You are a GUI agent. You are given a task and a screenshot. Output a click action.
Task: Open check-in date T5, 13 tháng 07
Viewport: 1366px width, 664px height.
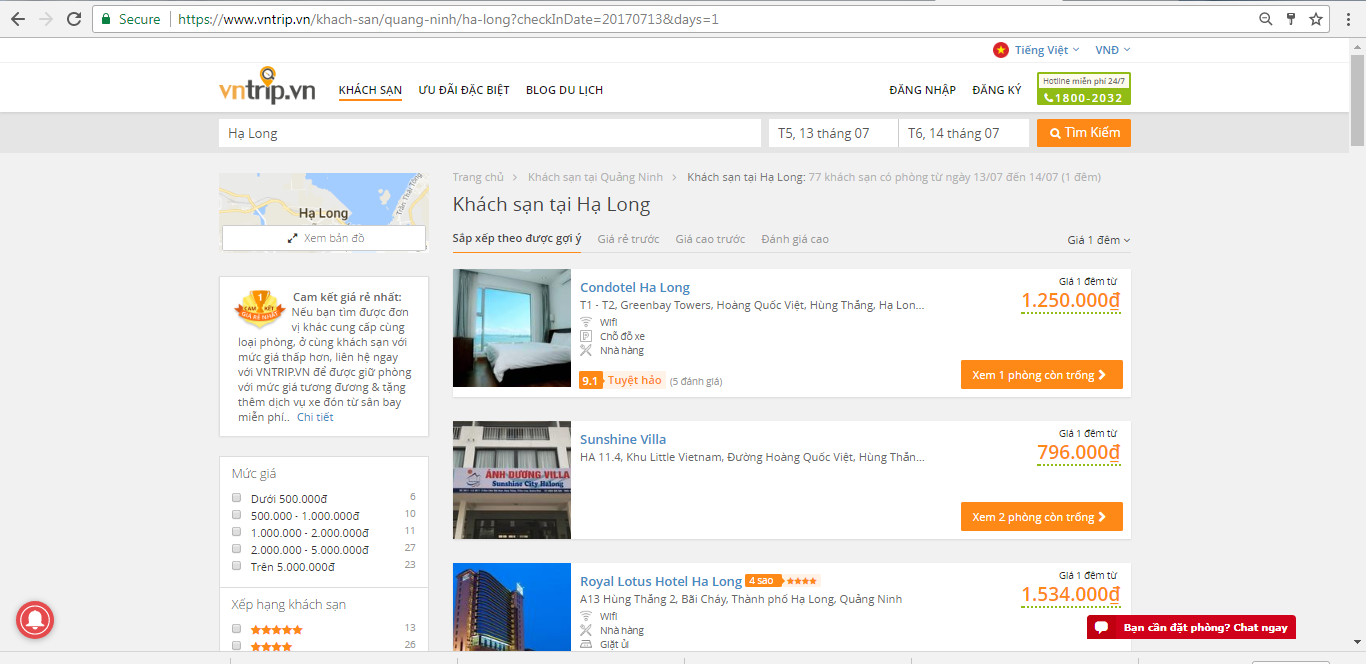tap(833, 133)
